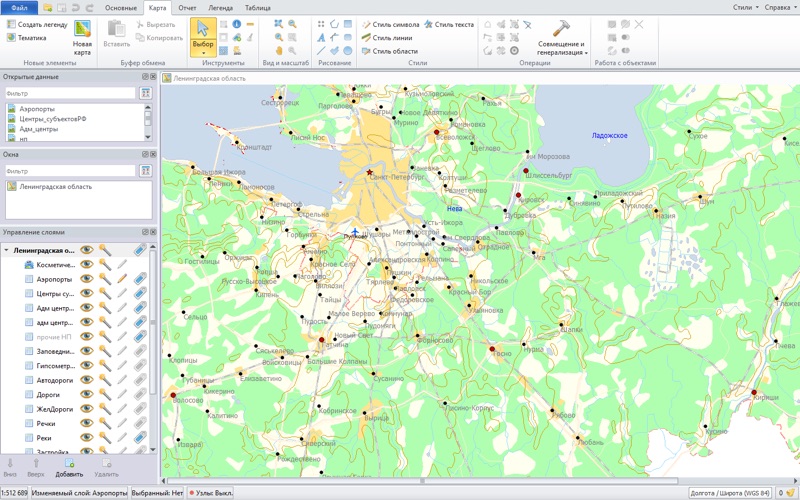Click the 1:512 689 scale field
Screen dimensions: 800x500
coord(14,493)
